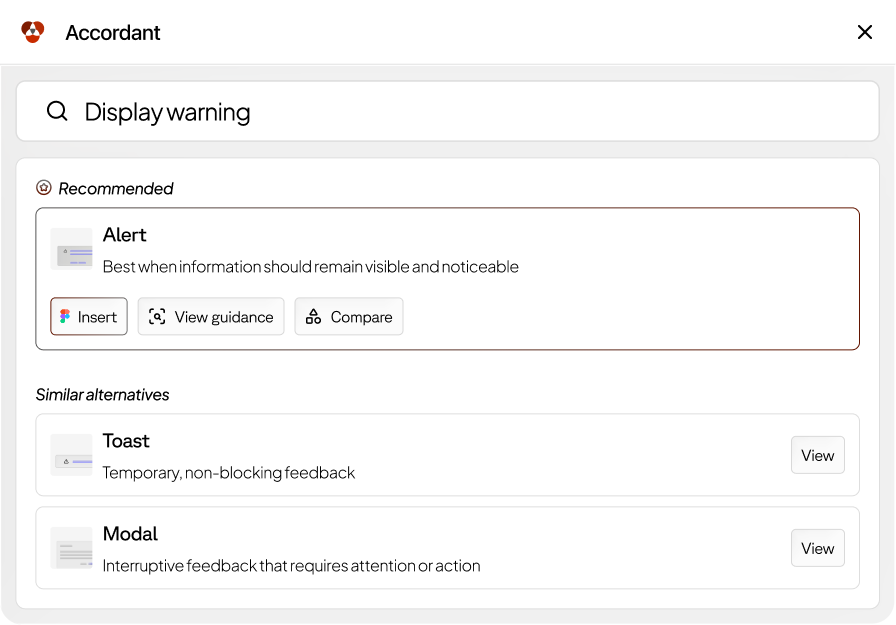Open the Modal component thumbnail
Image resolution: width=896 pixels, height=625 pixels.
(71, 548)
